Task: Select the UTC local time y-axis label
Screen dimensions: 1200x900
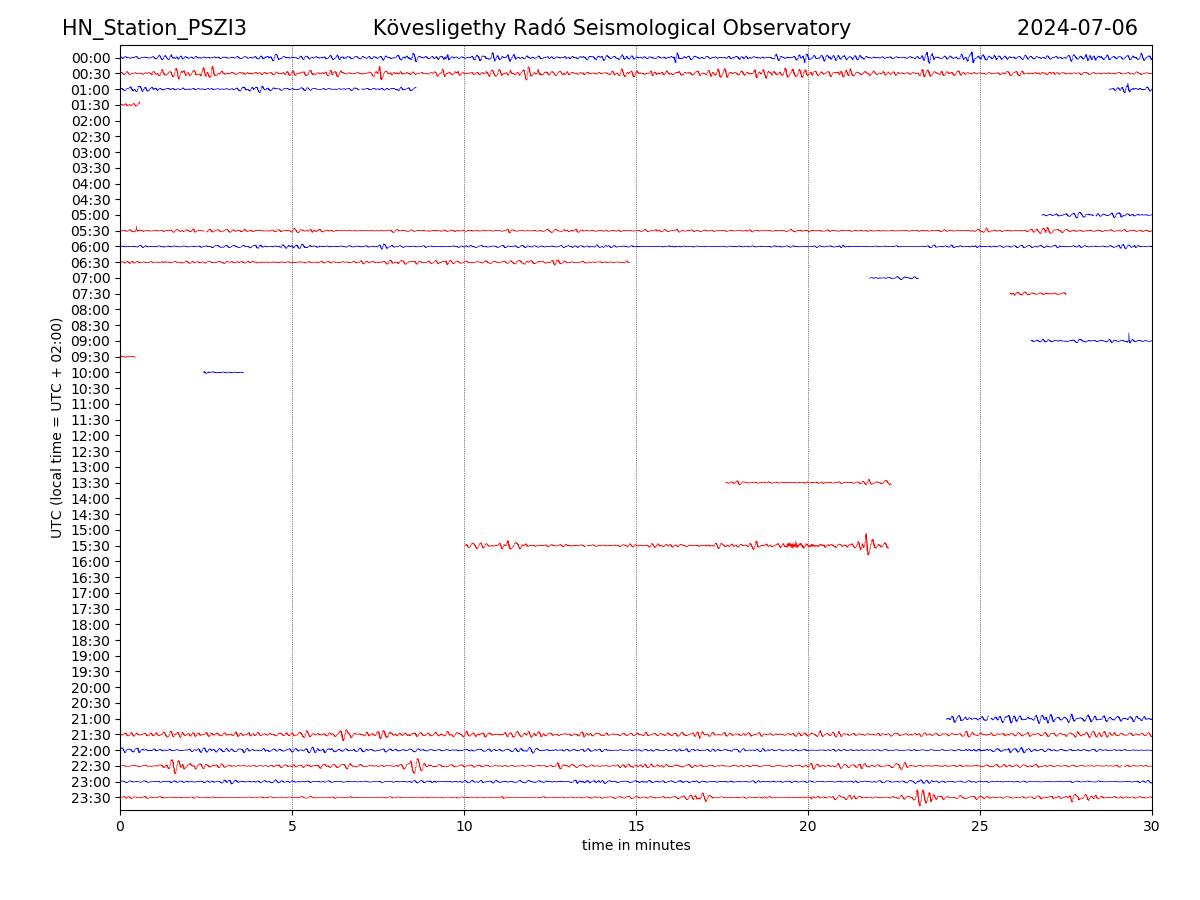Action: click(x=57, y=427)
